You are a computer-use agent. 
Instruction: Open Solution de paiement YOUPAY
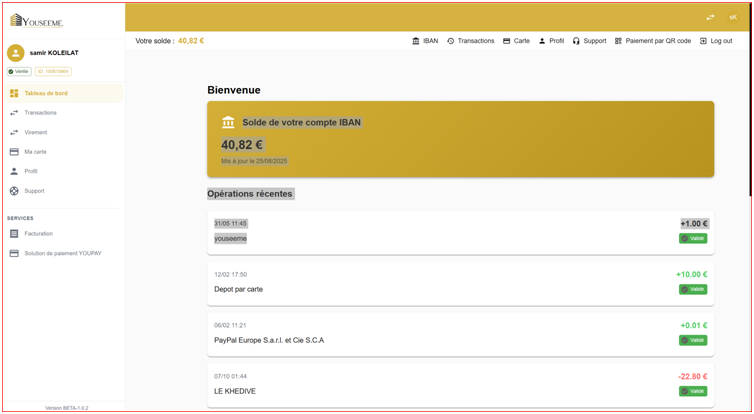tap(62, 253)
